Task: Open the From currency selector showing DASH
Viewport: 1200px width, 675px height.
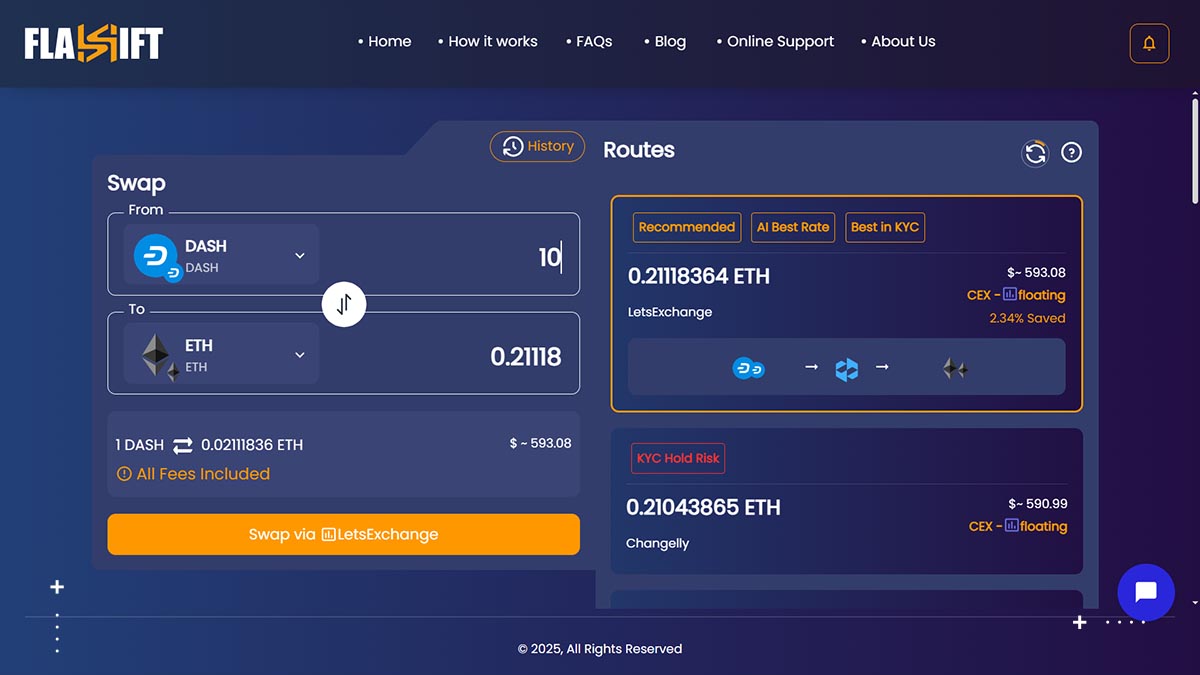Action: click(x=220, y=254)
